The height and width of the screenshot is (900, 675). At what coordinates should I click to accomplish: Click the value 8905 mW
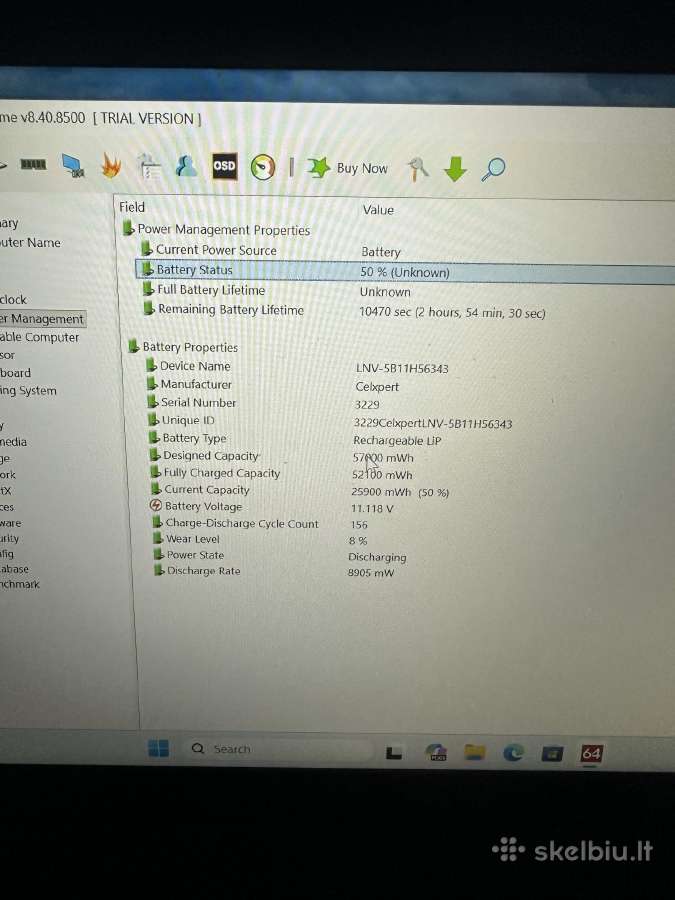(371, 573)
